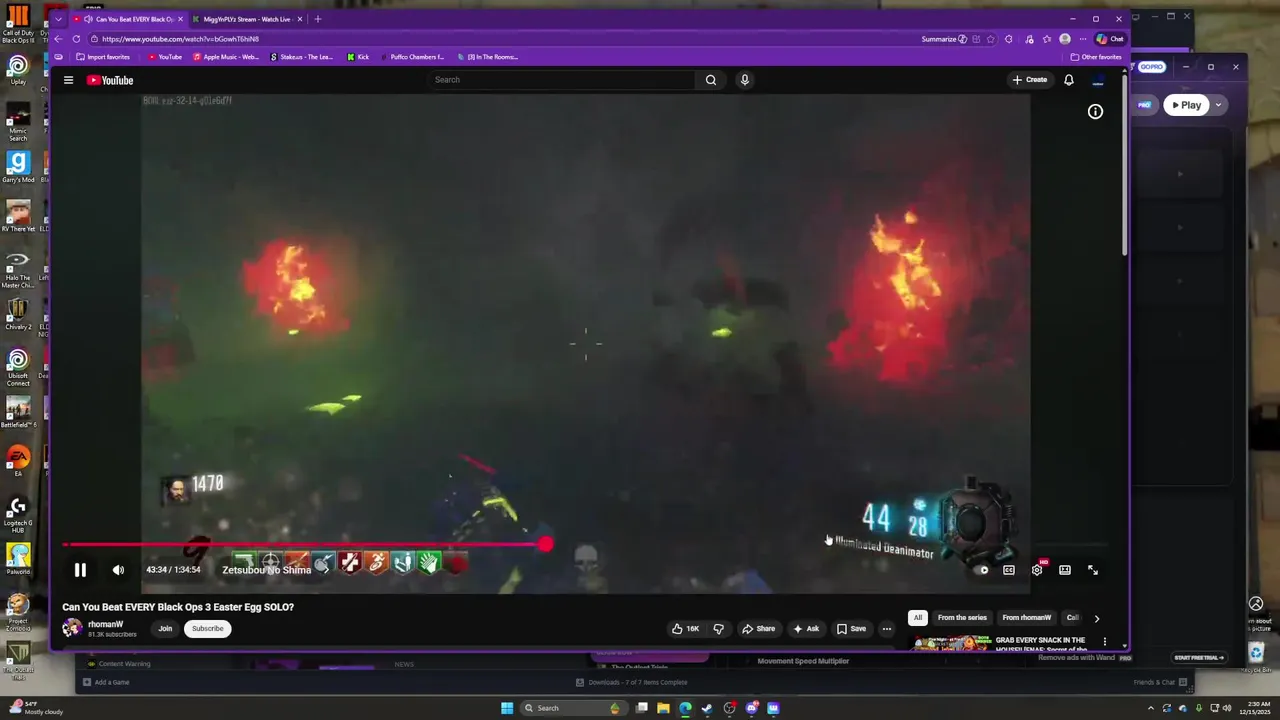Screen dimensions: 1280x720
Task: Share the video
Action: [x=758, y=629]
